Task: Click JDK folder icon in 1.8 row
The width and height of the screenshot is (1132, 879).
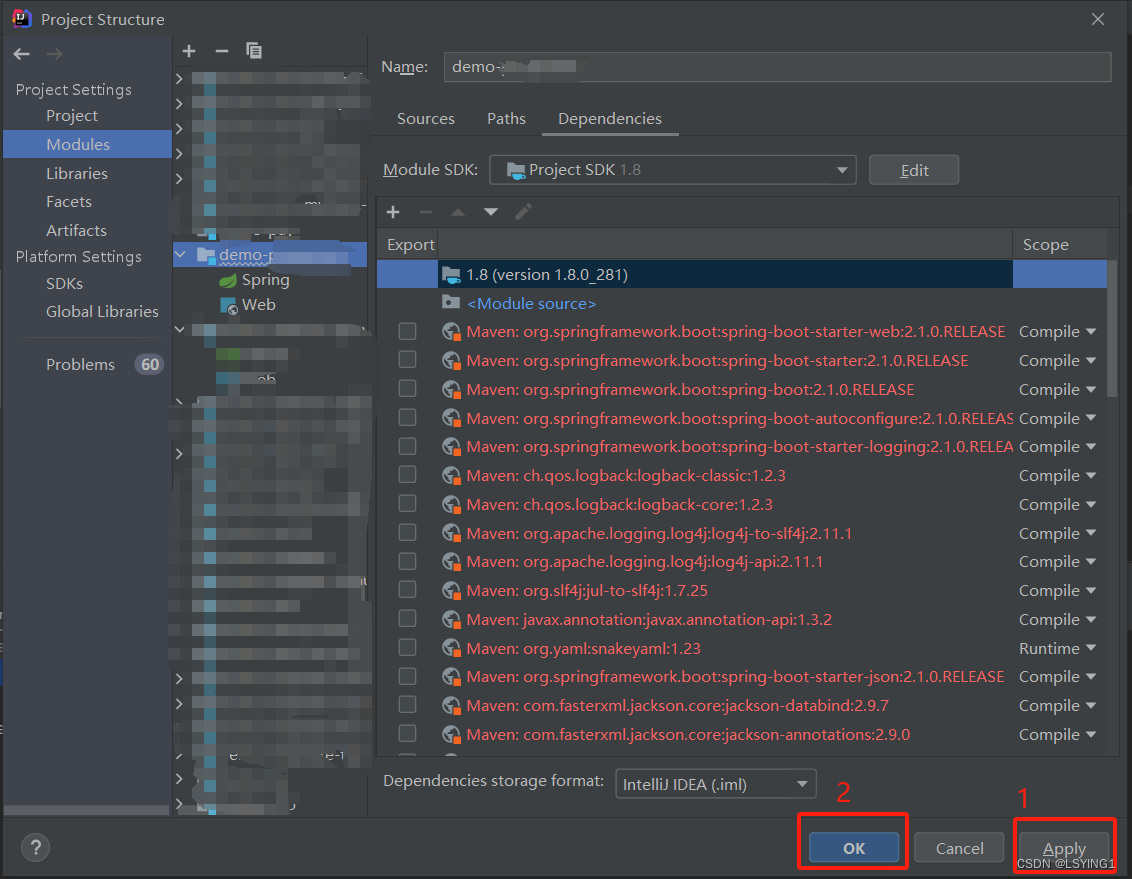Action: tap(451, 275)
